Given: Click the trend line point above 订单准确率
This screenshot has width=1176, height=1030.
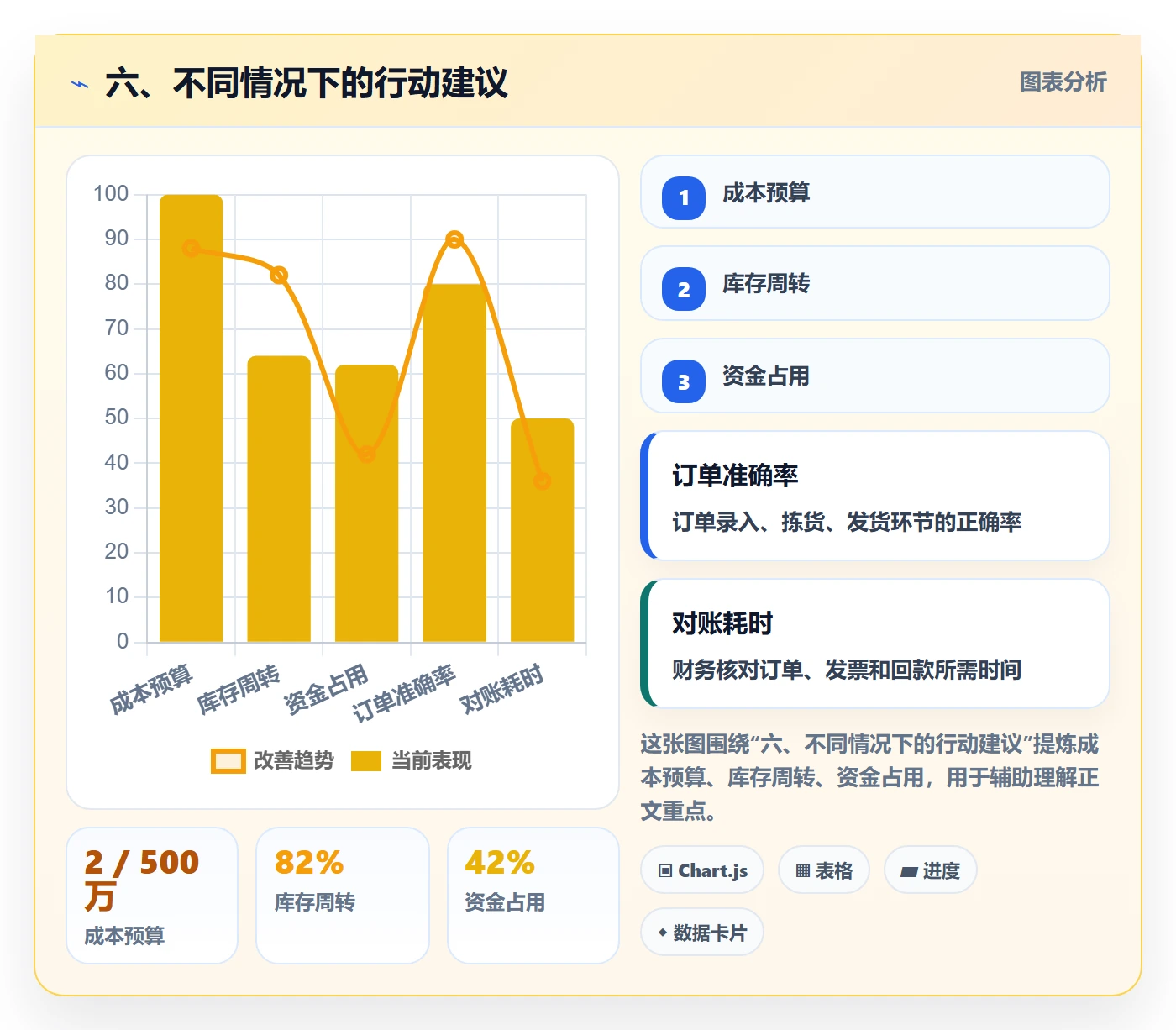Looking at the screenshot, I should click(454, 239).
